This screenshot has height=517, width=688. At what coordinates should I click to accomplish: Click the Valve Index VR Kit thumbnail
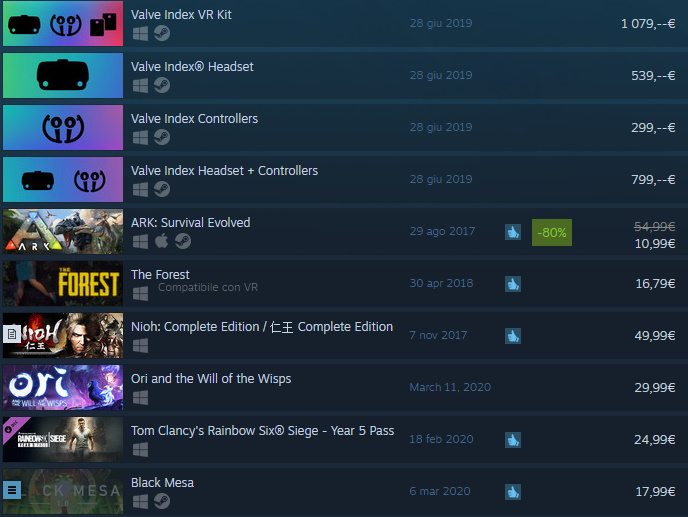[x=63, y=23]
